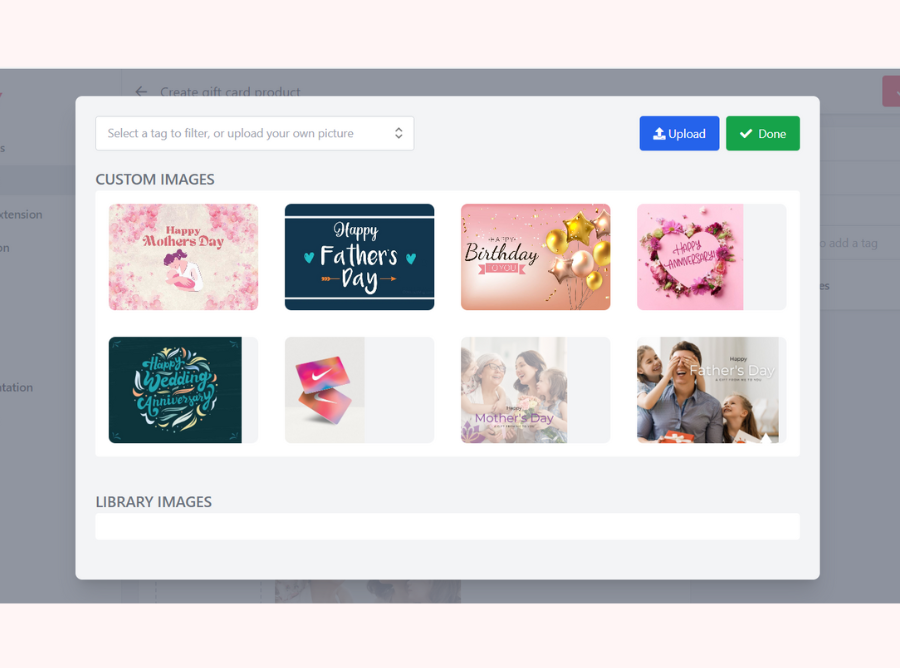Click the green Done button
Viewport: 900px width, 668px height.
[763, 133]
